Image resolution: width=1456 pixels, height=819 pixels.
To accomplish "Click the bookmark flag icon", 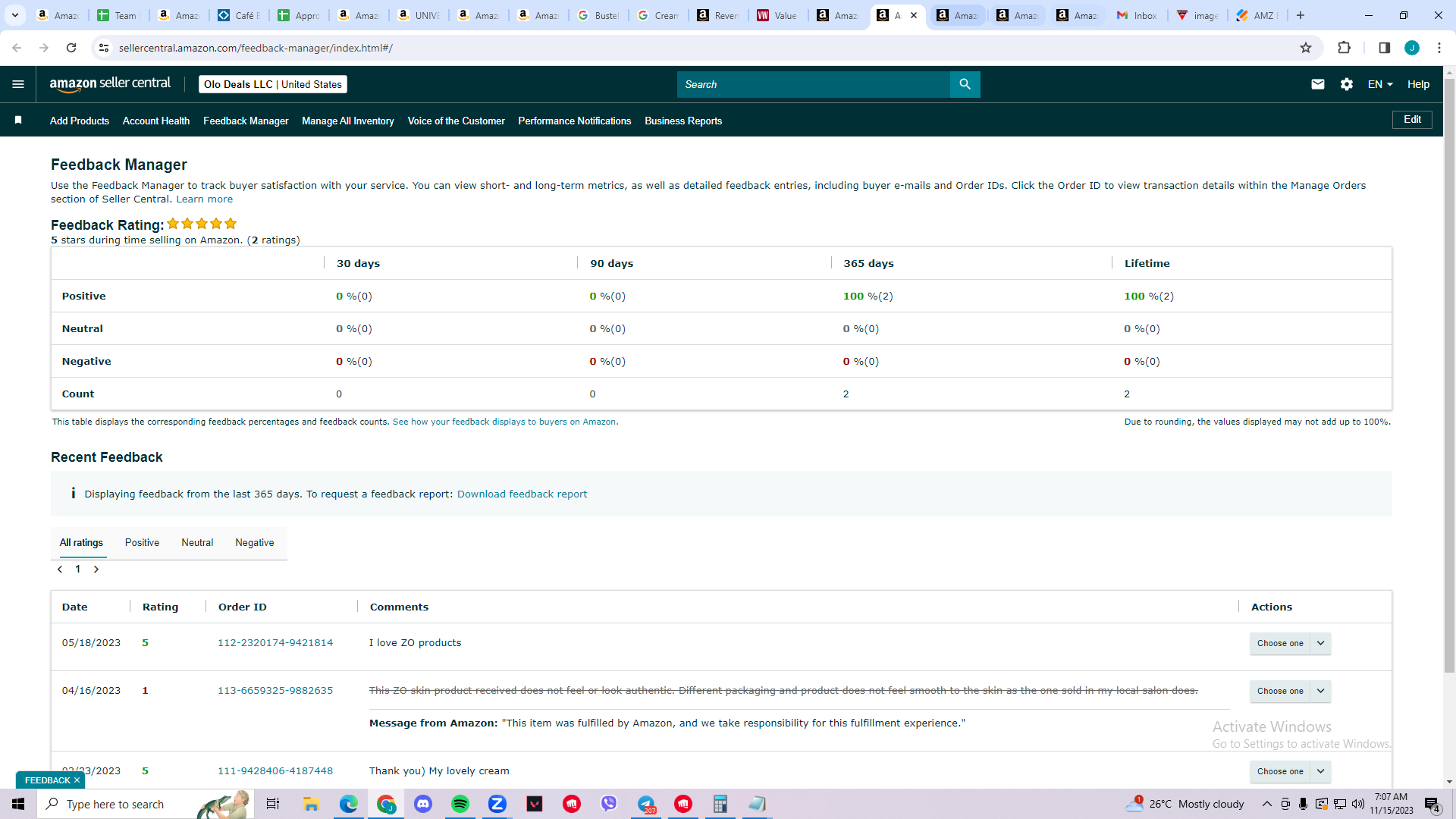I will click(18, 120).
